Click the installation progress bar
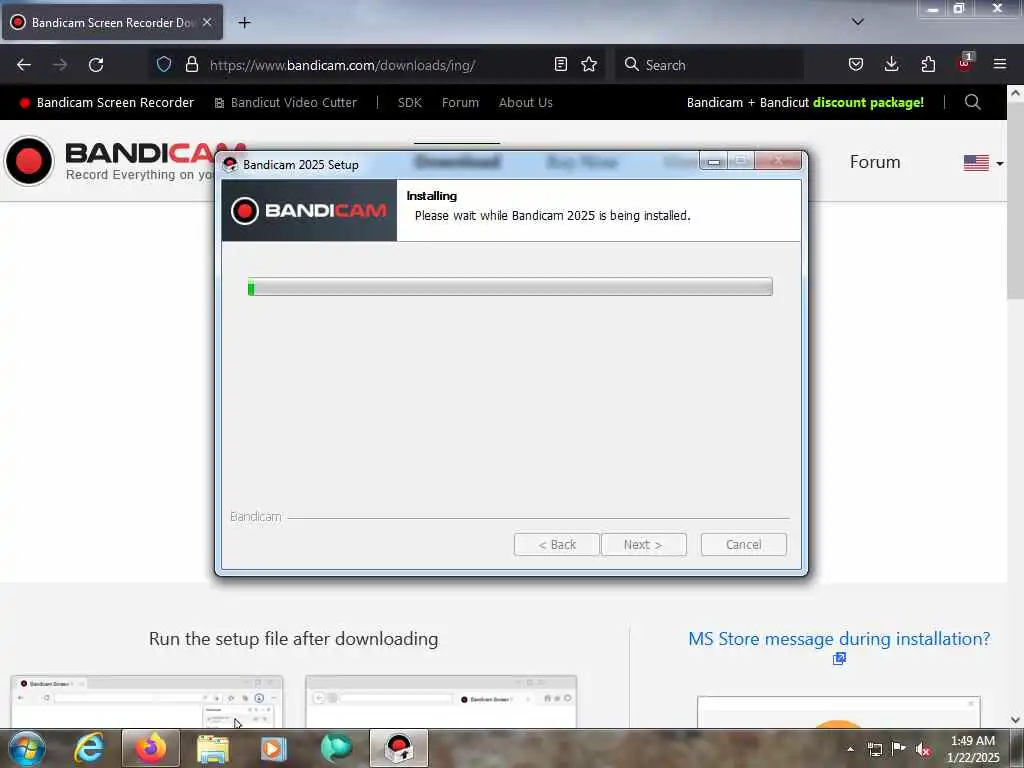Screen dimensions: 1024x768 [x=510, y=287]
